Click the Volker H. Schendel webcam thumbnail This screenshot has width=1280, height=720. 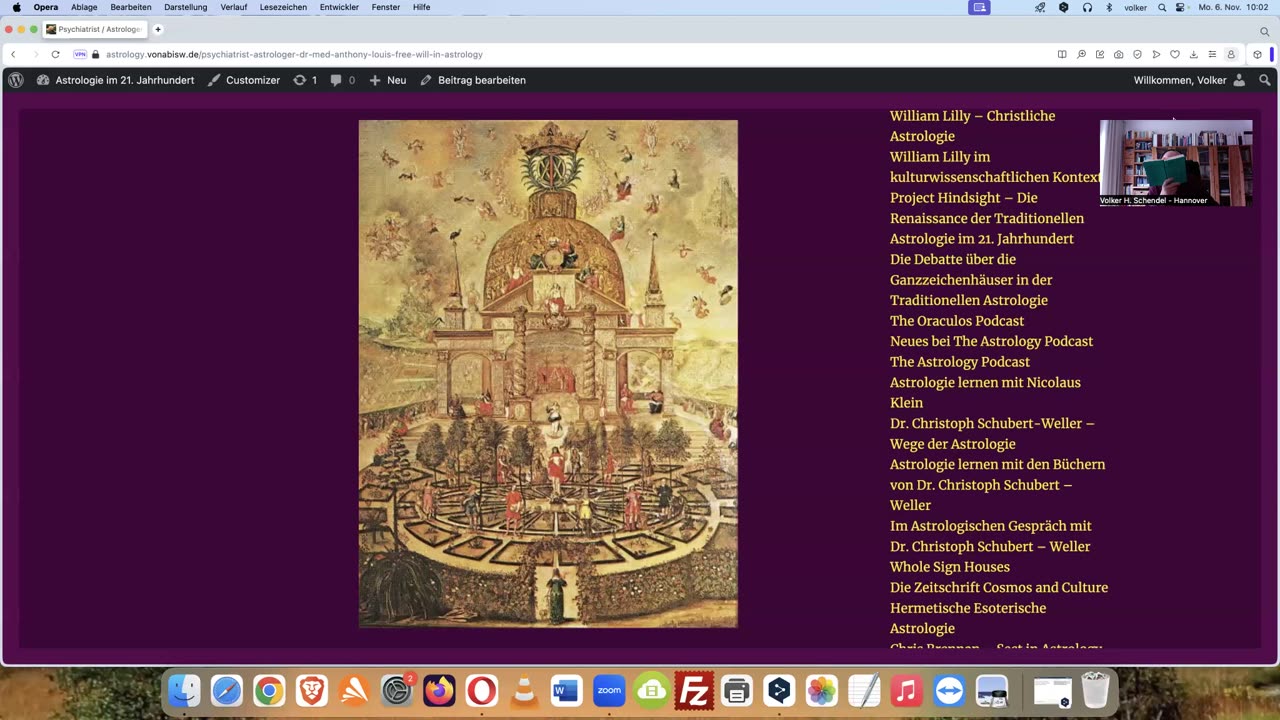pyautogui.click(x=1176, y=163)
